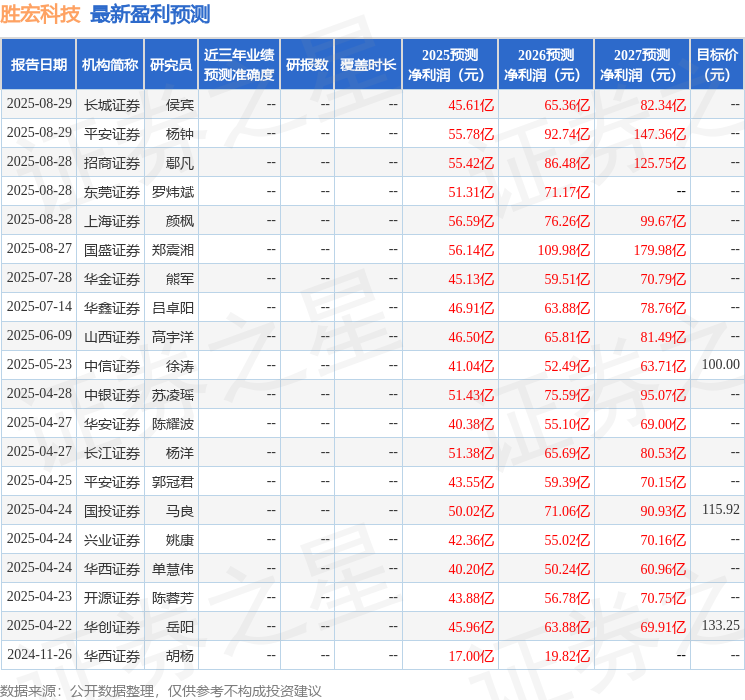Select analyst name 侯宾
745x700 pixels.
tap(180, 105)
